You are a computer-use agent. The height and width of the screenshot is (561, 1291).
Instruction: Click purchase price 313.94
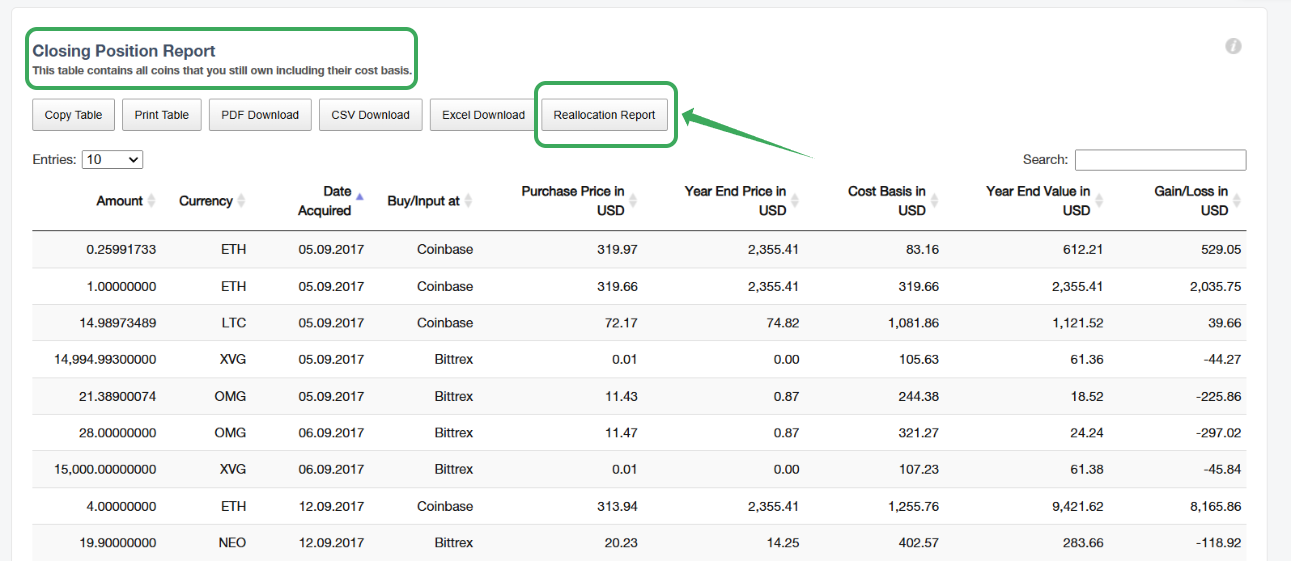(618, 506)
